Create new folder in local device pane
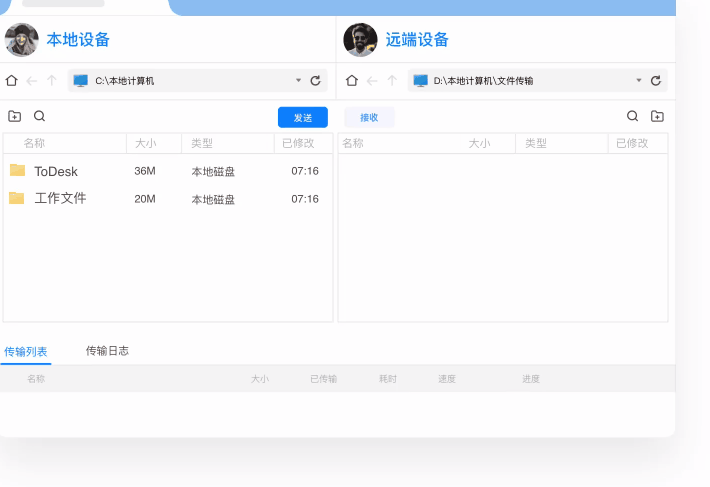Viewport: 710px width, 487px height. (14, 116)
